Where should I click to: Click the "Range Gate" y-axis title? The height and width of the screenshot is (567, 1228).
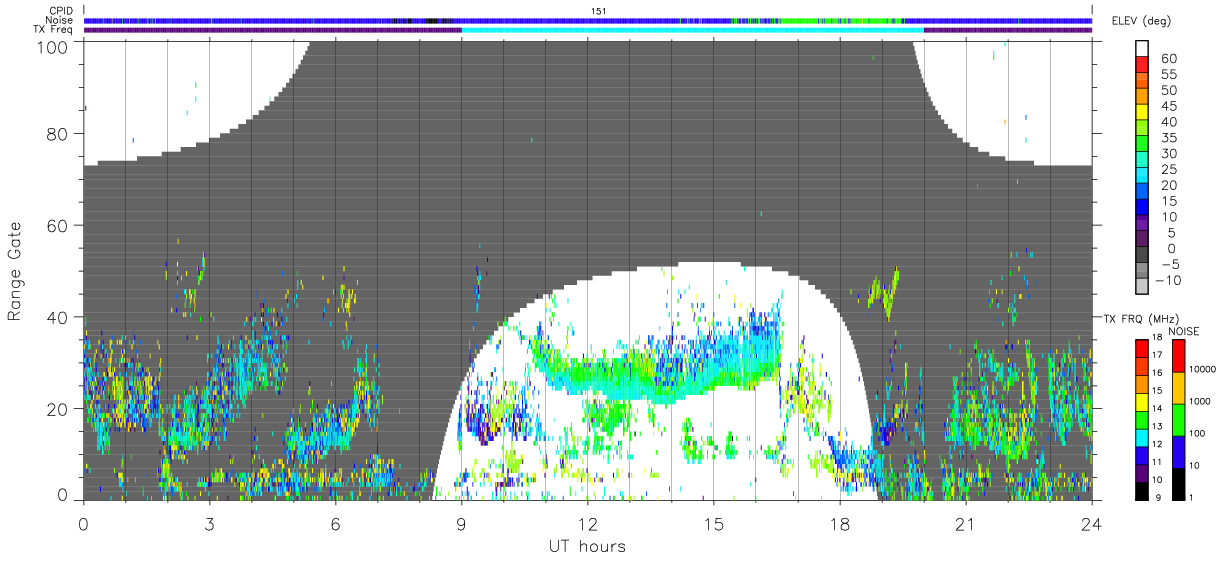click(16, 272)
